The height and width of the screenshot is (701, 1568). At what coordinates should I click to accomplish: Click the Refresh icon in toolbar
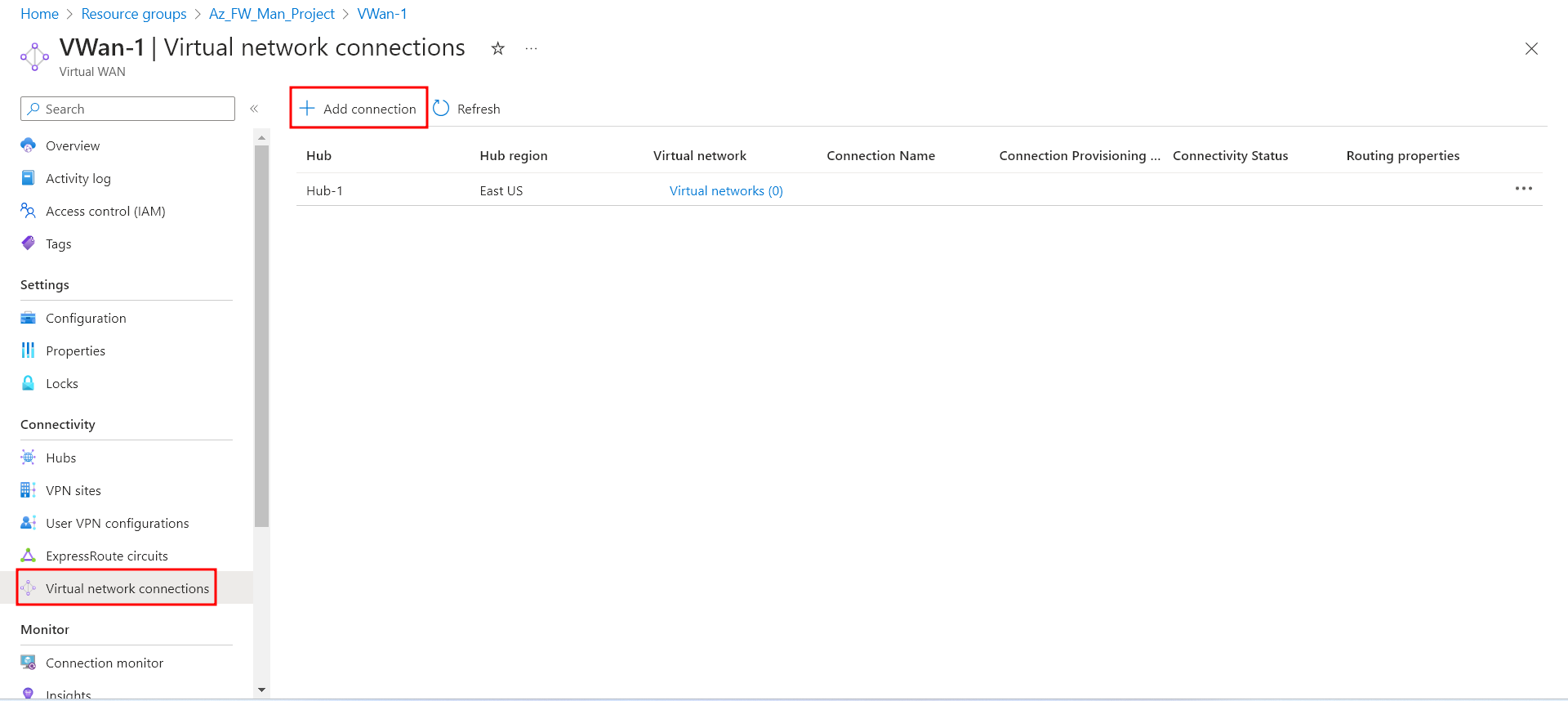pyautogui.click(x=441, y=109)
